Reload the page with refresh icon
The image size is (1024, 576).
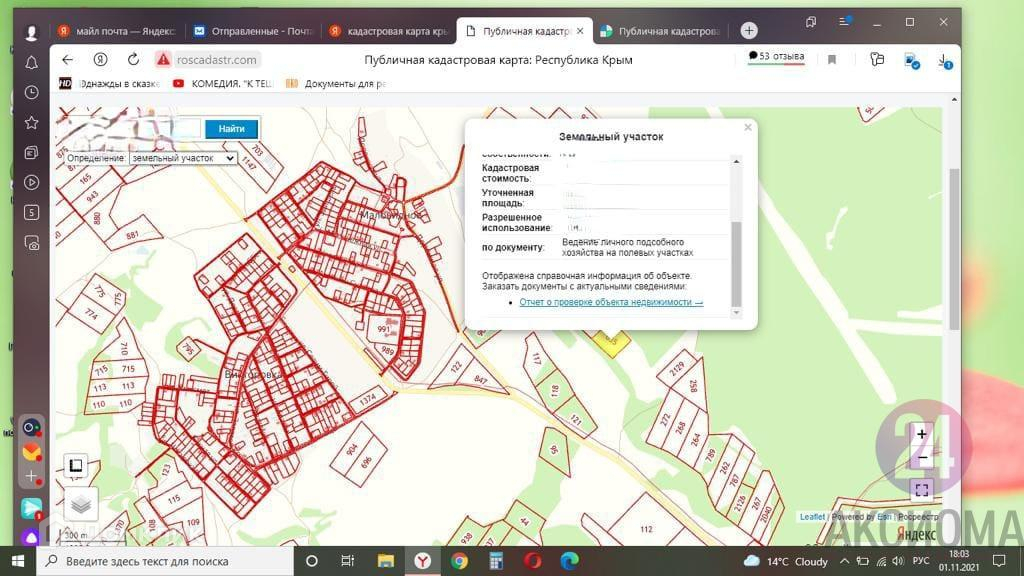click(x=133, y=60)
